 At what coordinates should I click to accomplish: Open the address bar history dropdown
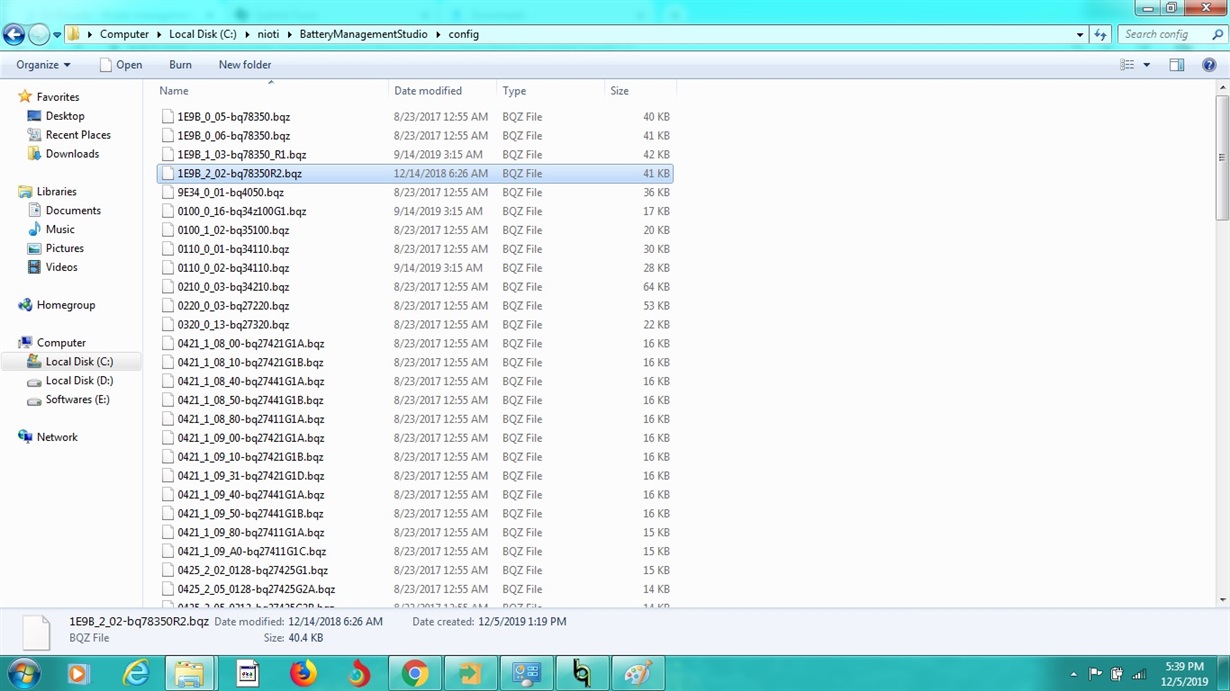click(x=1080, y=34)
